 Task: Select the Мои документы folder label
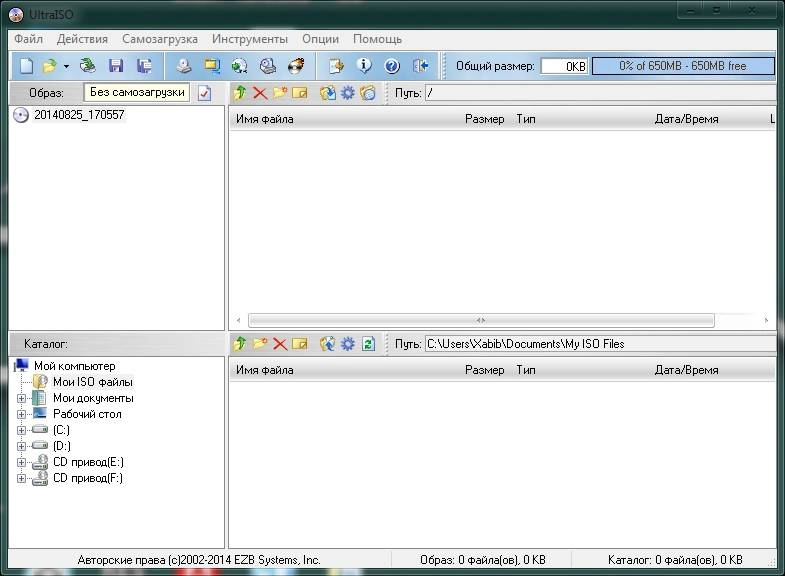(x=93, y=398)
